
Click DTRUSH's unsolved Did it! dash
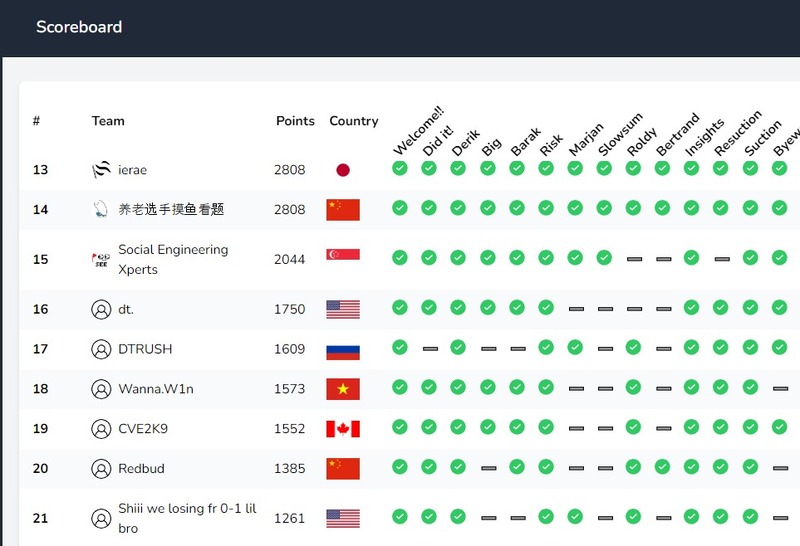(x=429, y=349)
